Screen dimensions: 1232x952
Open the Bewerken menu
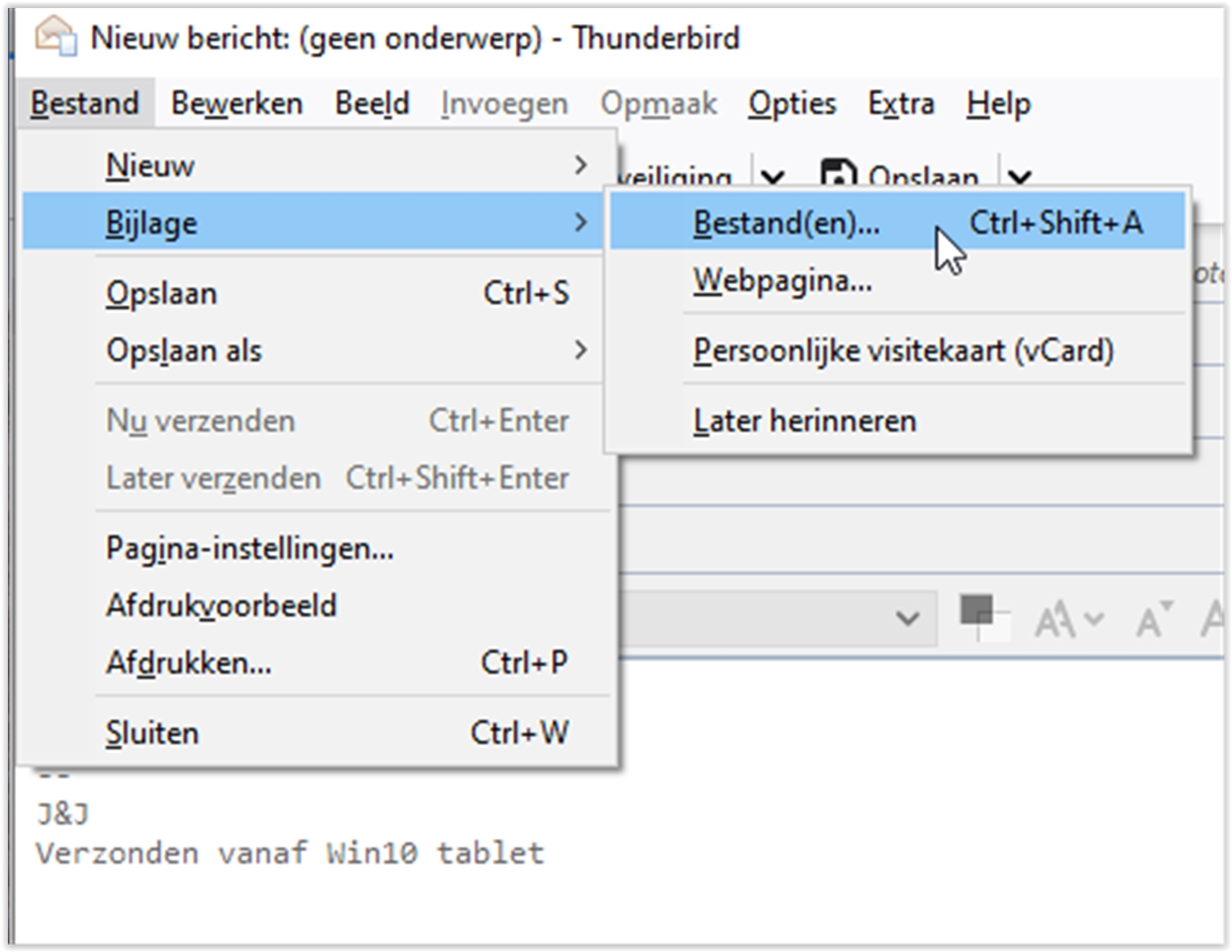(237, 103)
